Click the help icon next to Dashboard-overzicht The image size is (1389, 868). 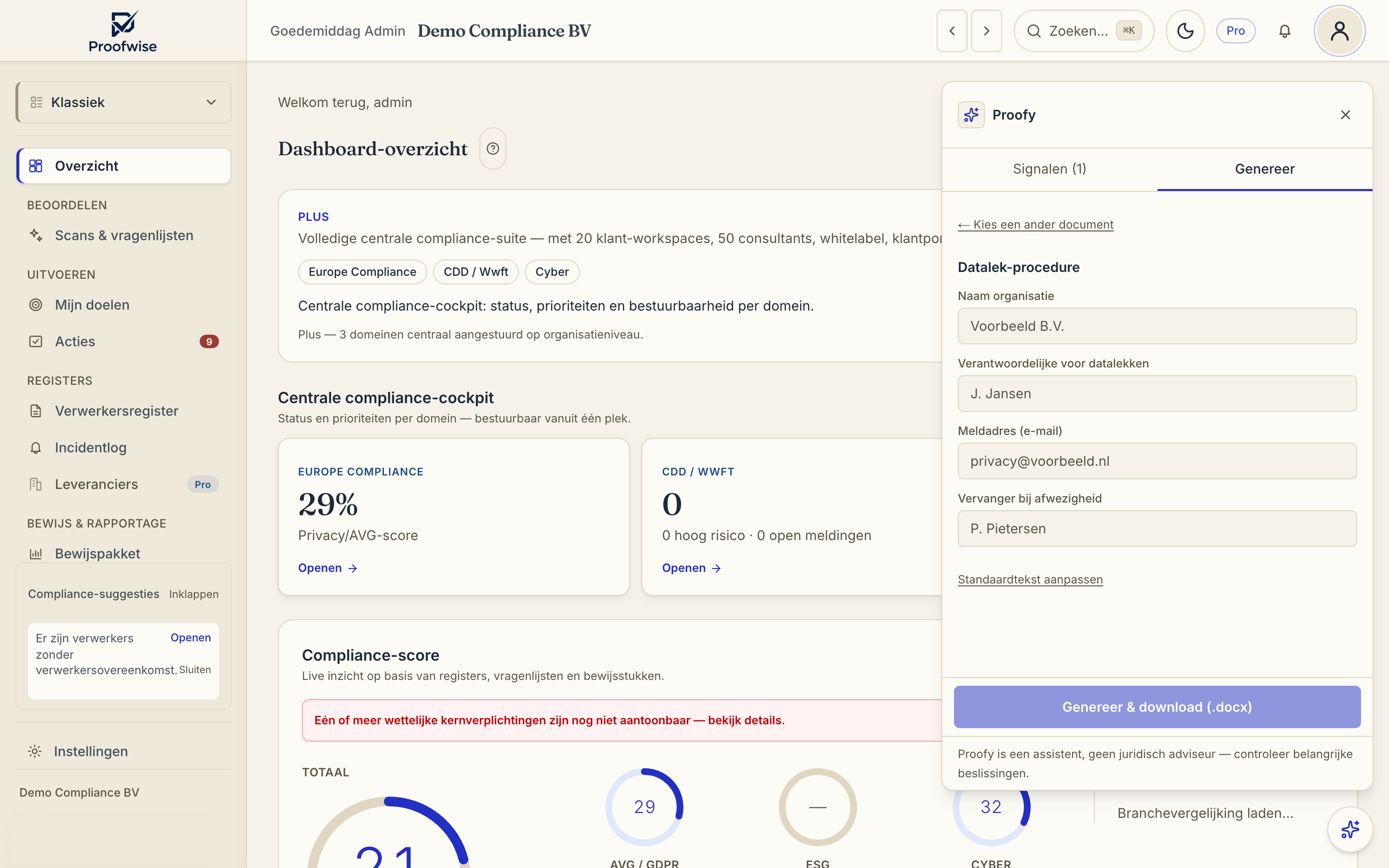pos(492,149)
